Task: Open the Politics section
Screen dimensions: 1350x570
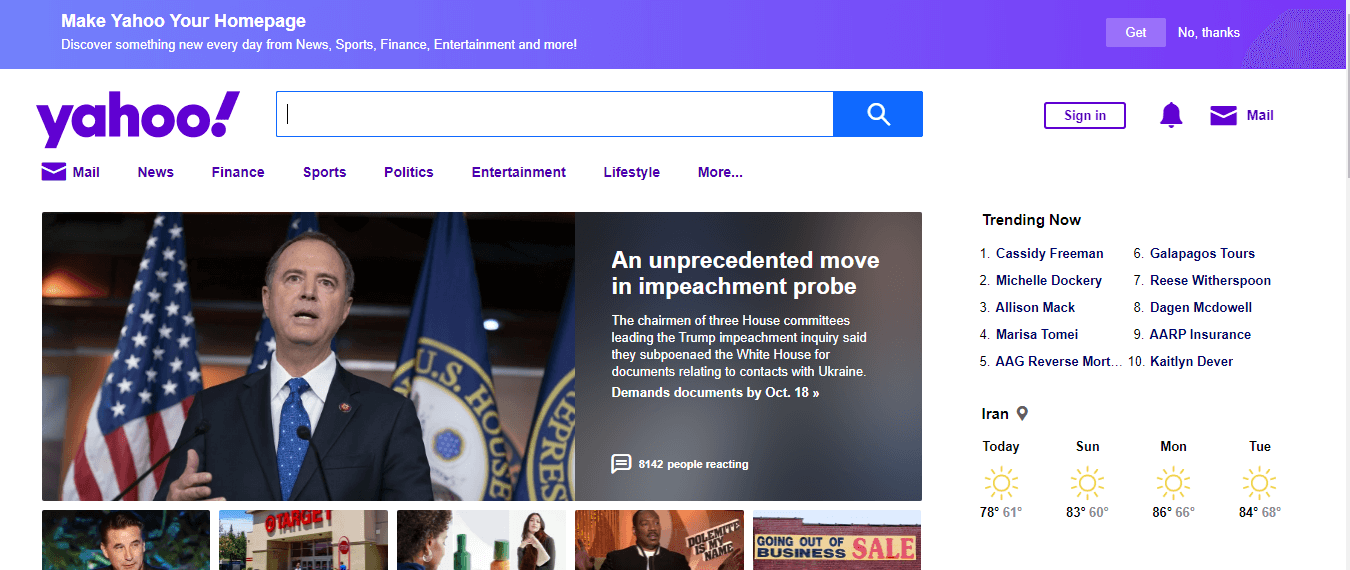Action: pos(409,172)
